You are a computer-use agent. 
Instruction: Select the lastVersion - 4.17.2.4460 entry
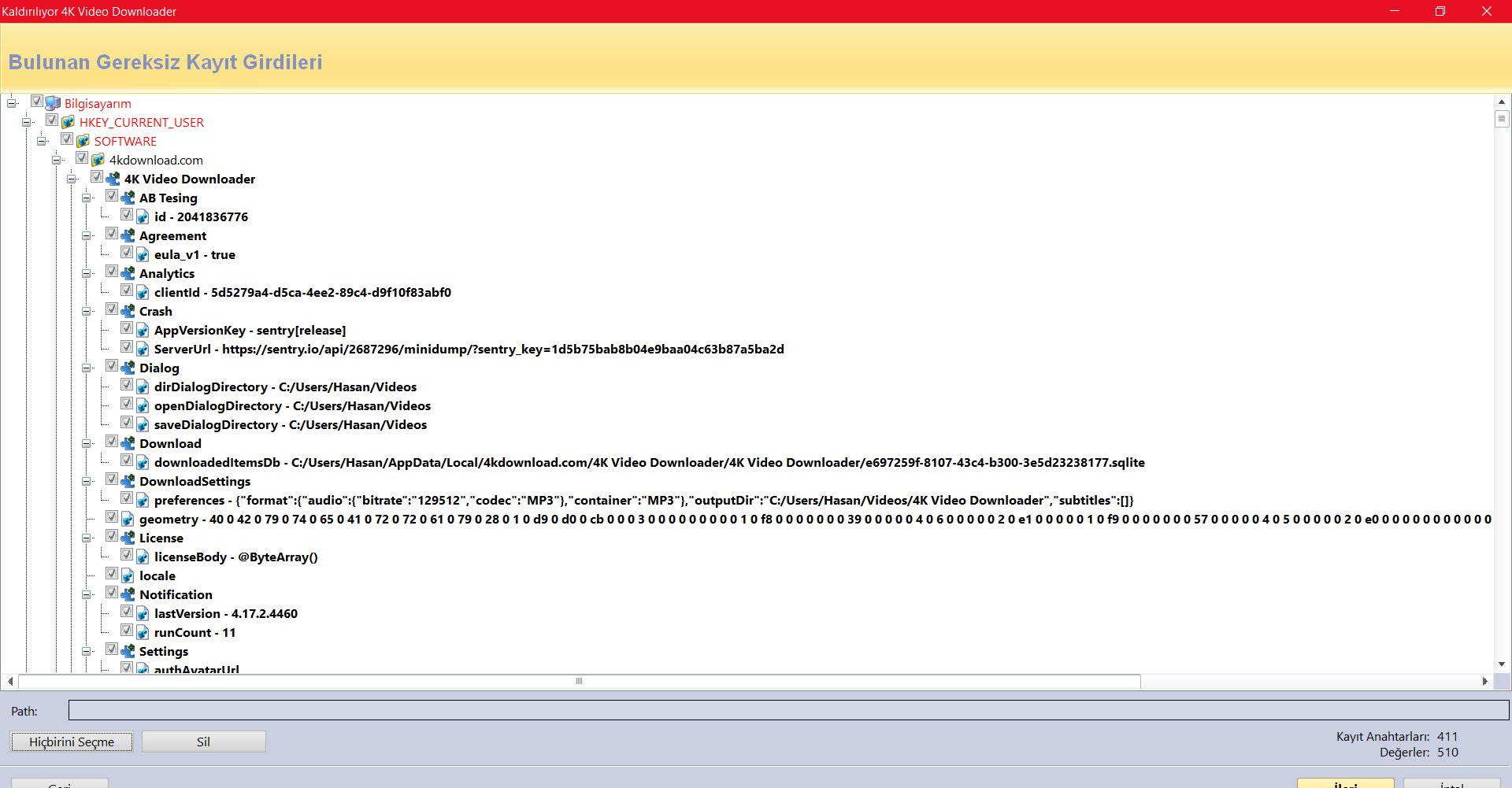click(x=226, y=613)
